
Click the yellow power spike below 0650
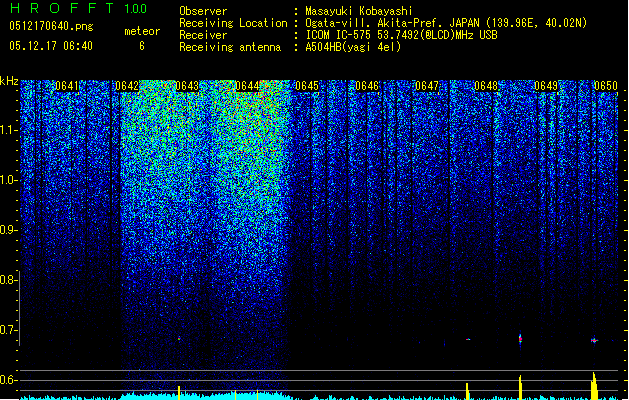point(595,386)
